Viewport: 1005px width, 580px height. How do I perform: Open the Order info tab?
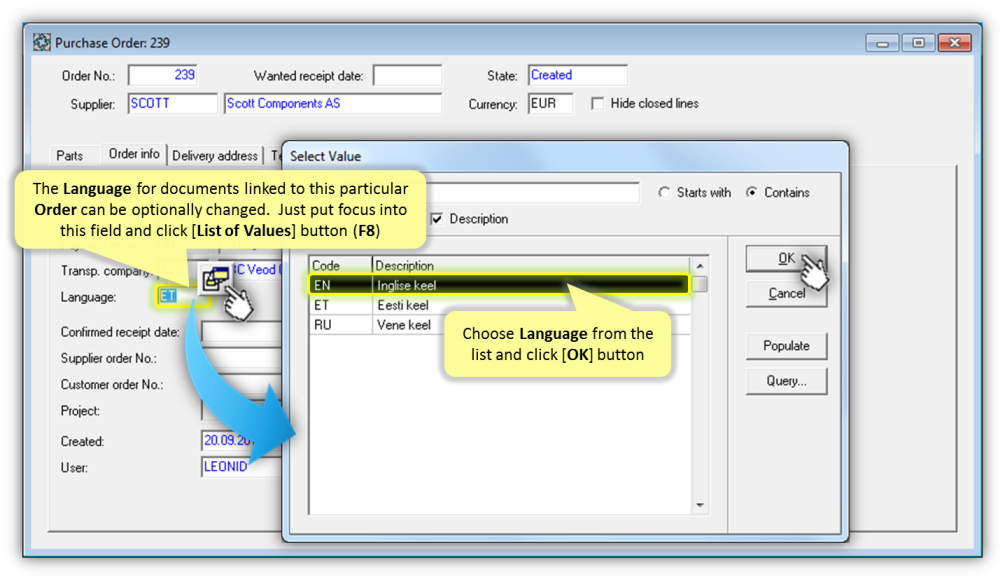(134, 154)
